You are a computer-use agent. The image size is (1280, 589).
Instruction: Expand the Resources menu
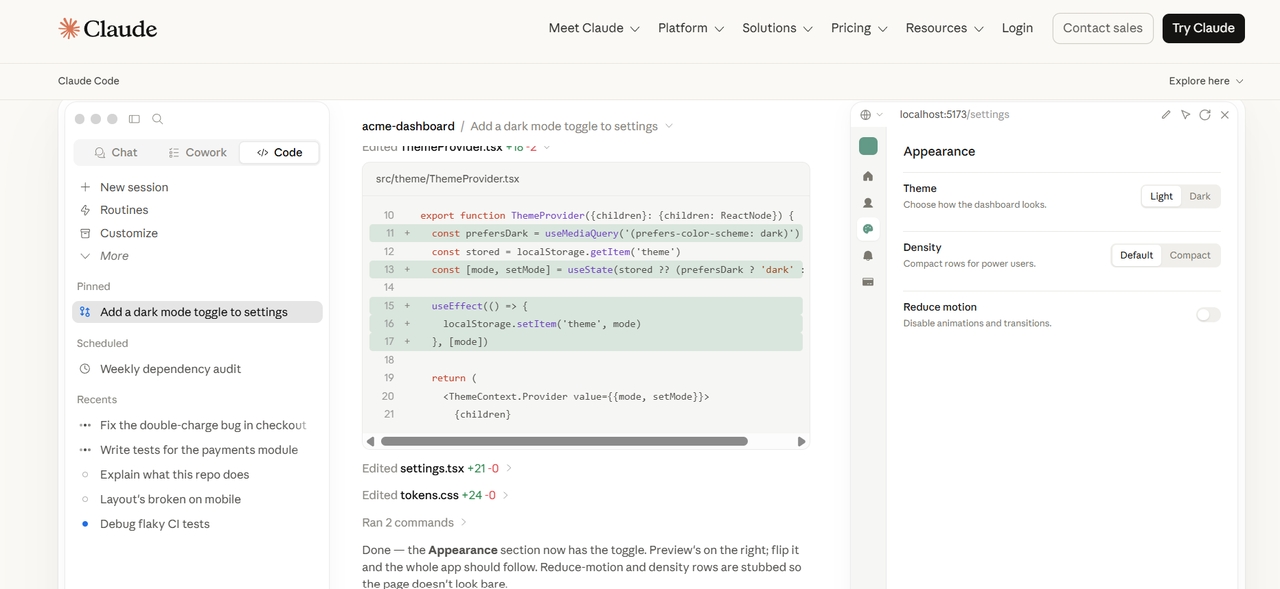944,28
